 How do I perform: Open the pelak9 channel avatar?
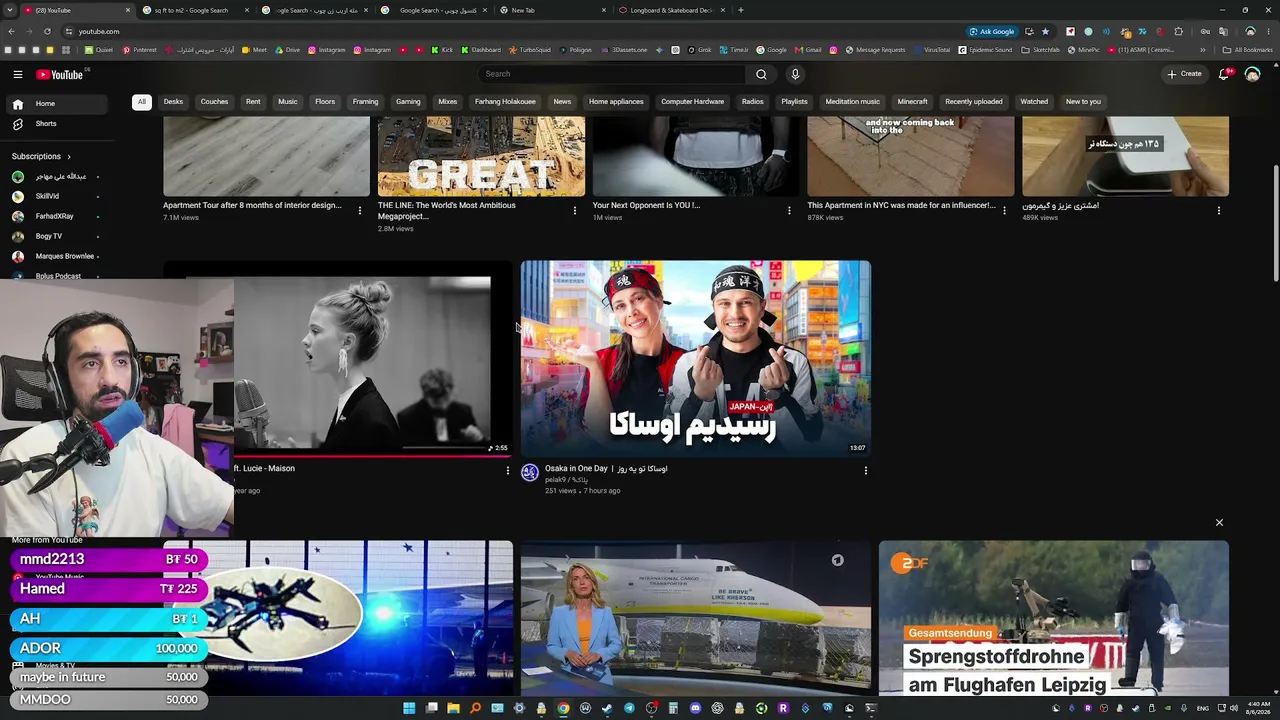530,473
